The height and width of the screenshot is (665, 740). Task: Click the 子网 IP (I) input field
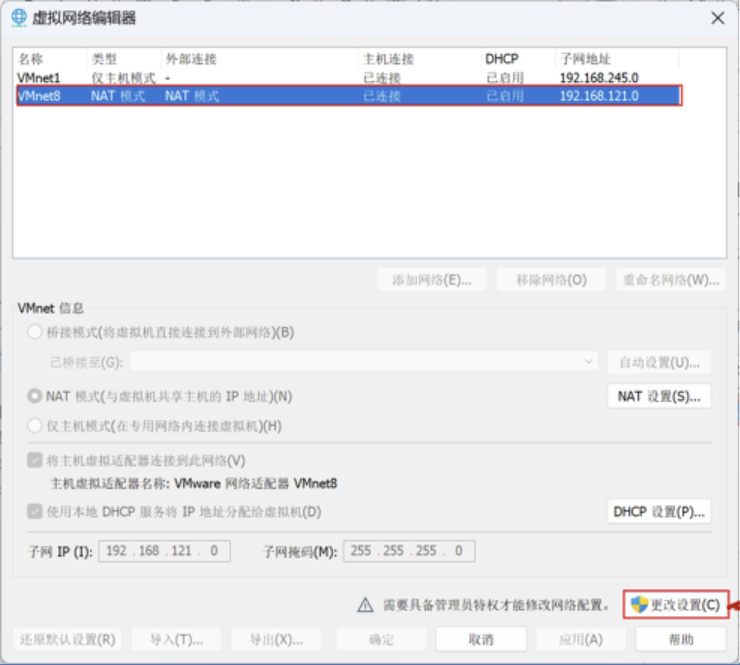[x=164, y=551]
